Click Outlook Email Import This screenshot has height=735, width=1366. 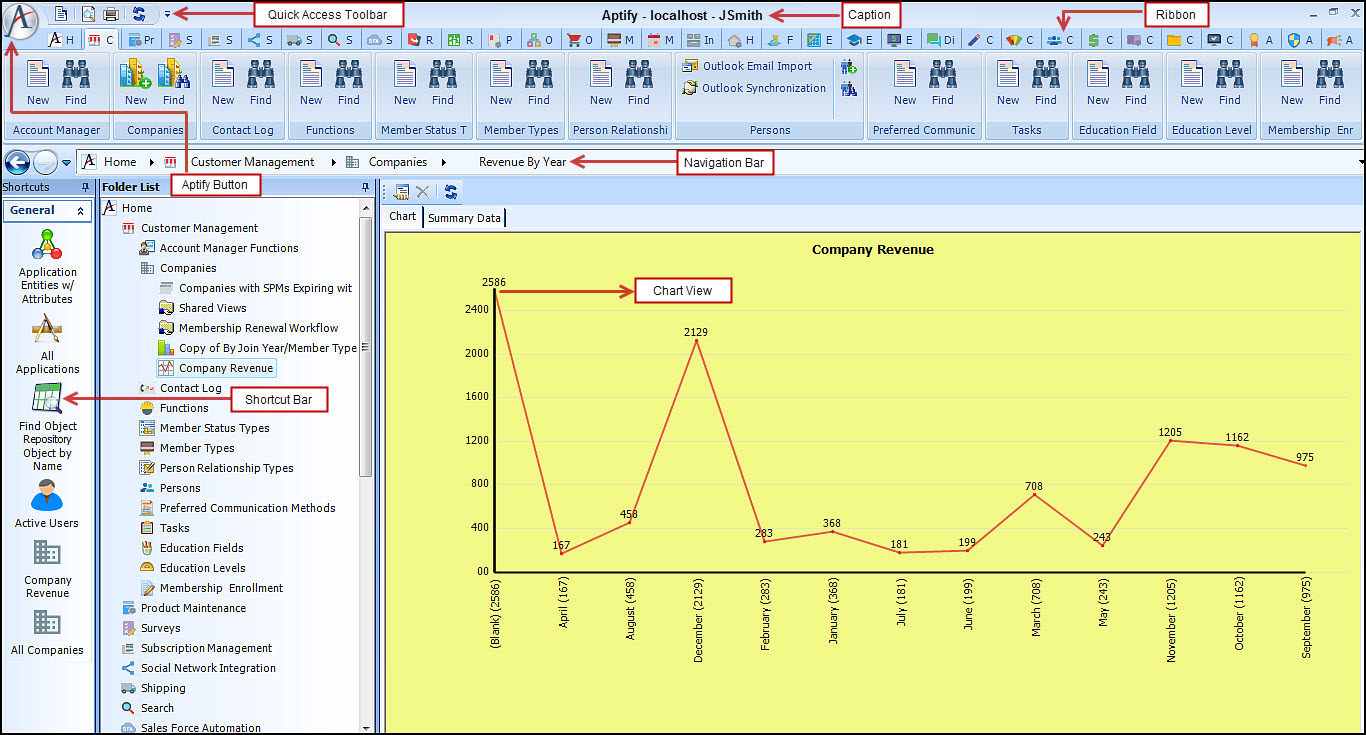click(x=748, y=66)
